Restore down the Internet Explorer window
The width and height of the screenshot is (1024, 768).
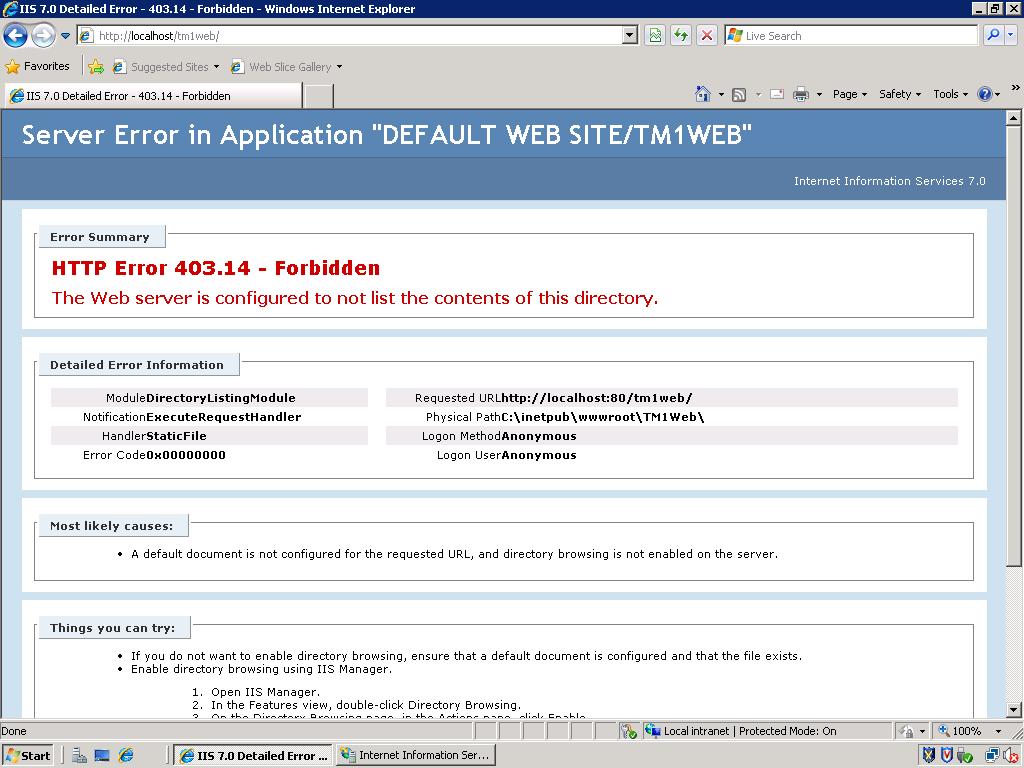click(995, 8)
